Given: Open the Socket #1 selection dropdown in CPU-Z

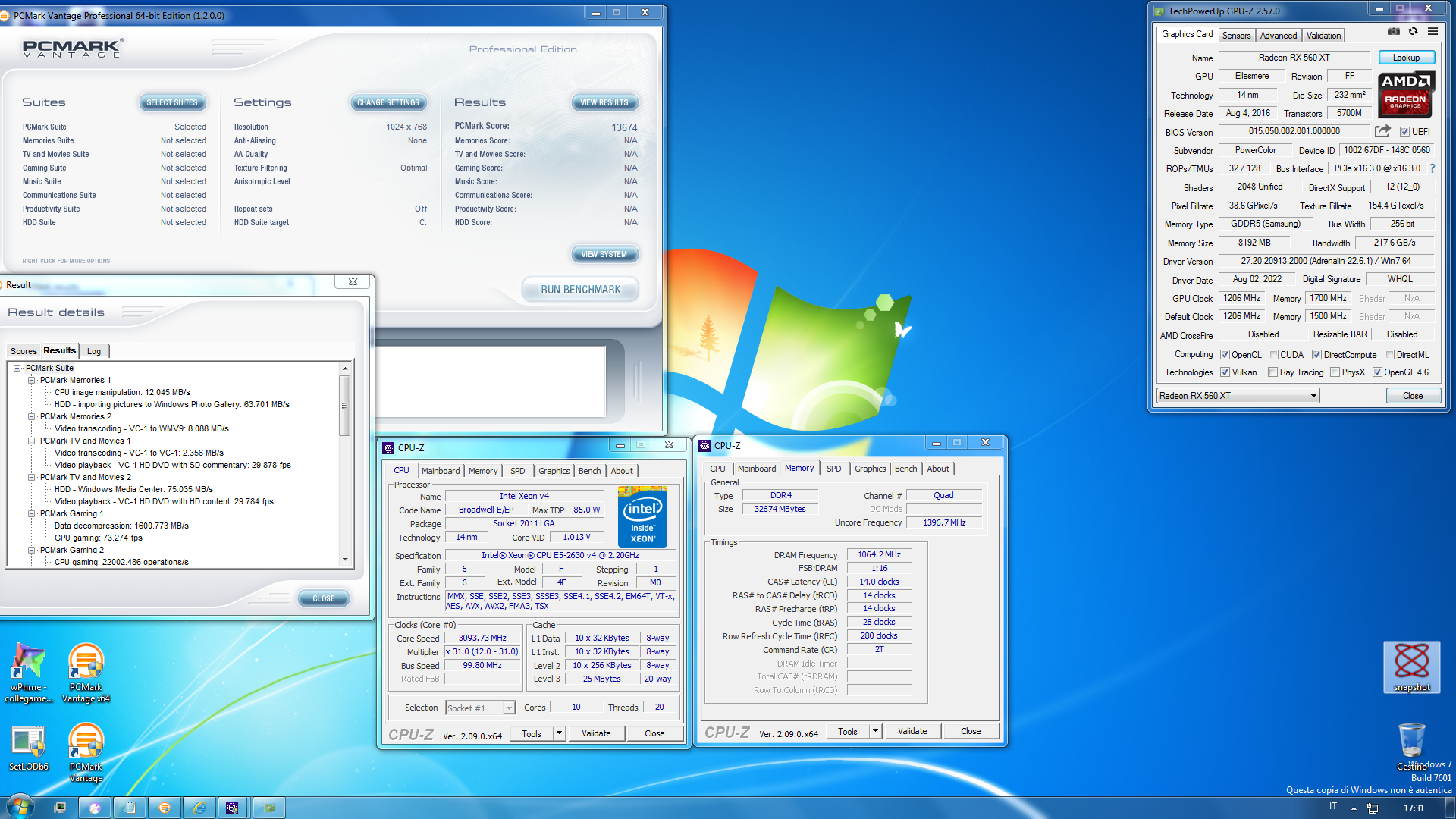Looking at the screenshot, I should 480,708.
